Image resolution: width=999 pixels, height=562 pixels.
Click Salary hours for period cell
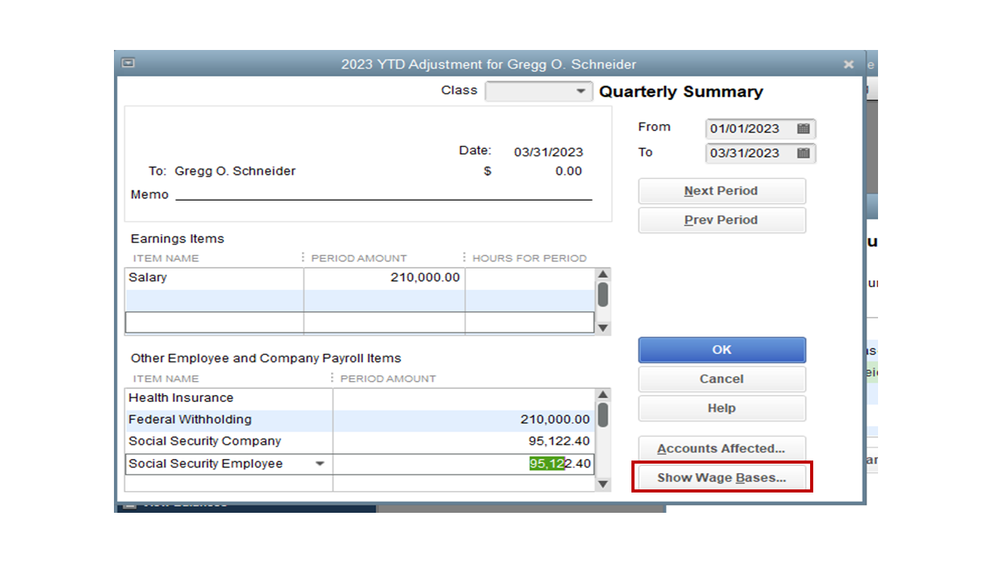tap(529, 278)
